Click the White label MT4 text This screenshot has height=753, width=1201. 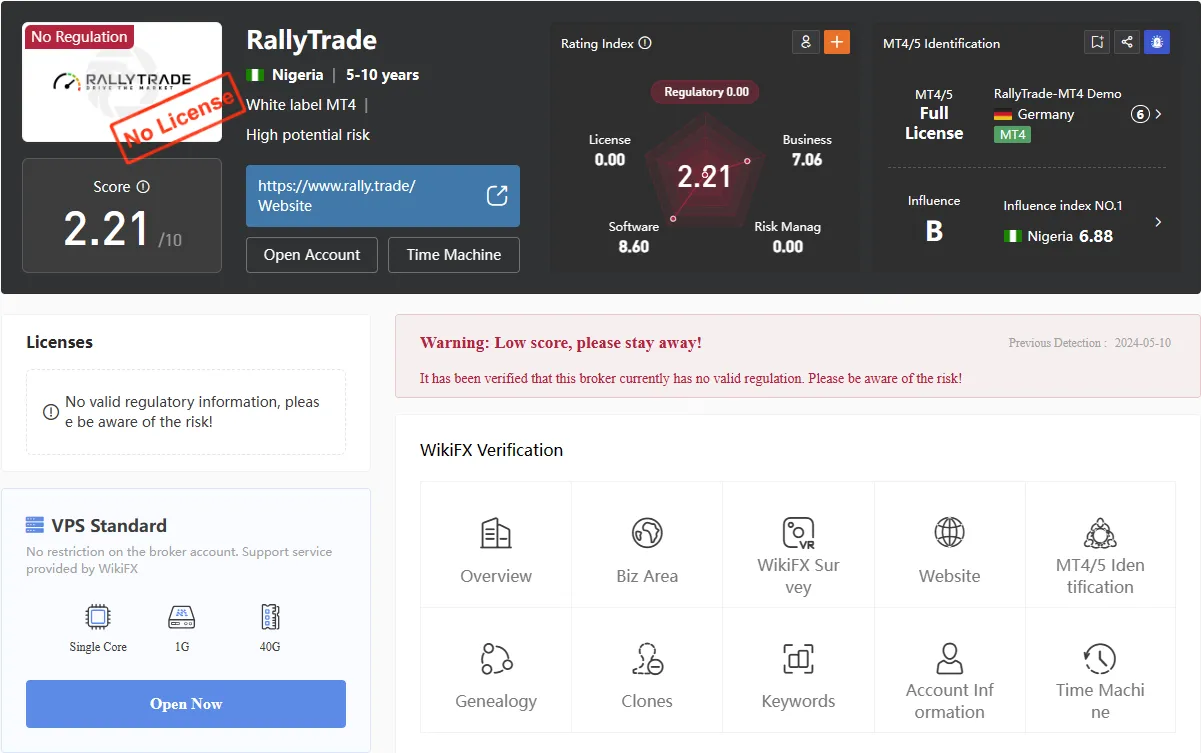[301, 104]
